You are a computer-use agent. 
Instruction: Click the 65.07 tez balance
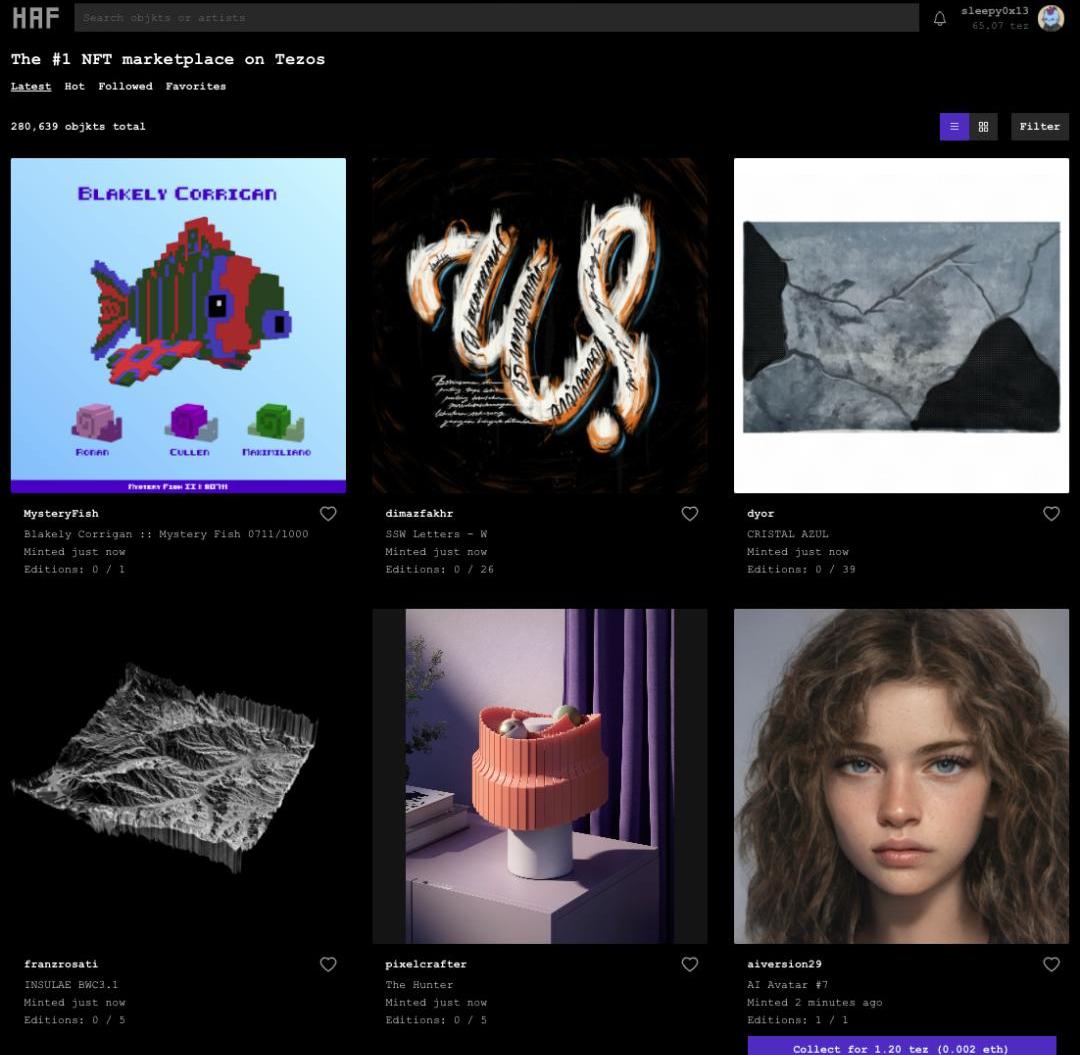(x=1001, y=26)
